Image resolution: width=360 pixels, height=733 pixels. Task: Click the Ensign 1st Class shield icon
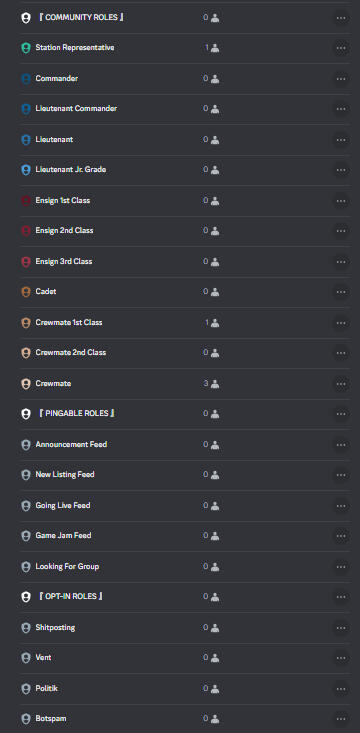pos(26,201)
